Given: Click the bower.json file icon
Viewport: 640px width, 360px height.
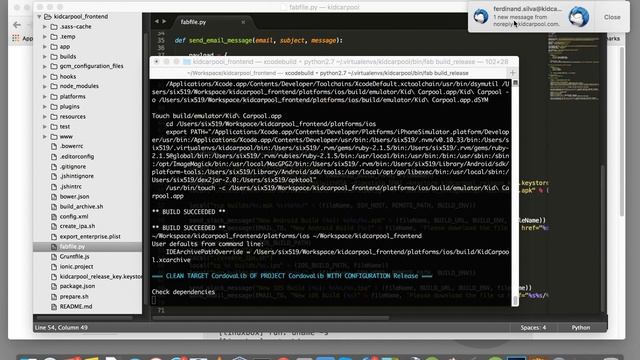Looking at the screenshot, I should click(x=54, y=196).
